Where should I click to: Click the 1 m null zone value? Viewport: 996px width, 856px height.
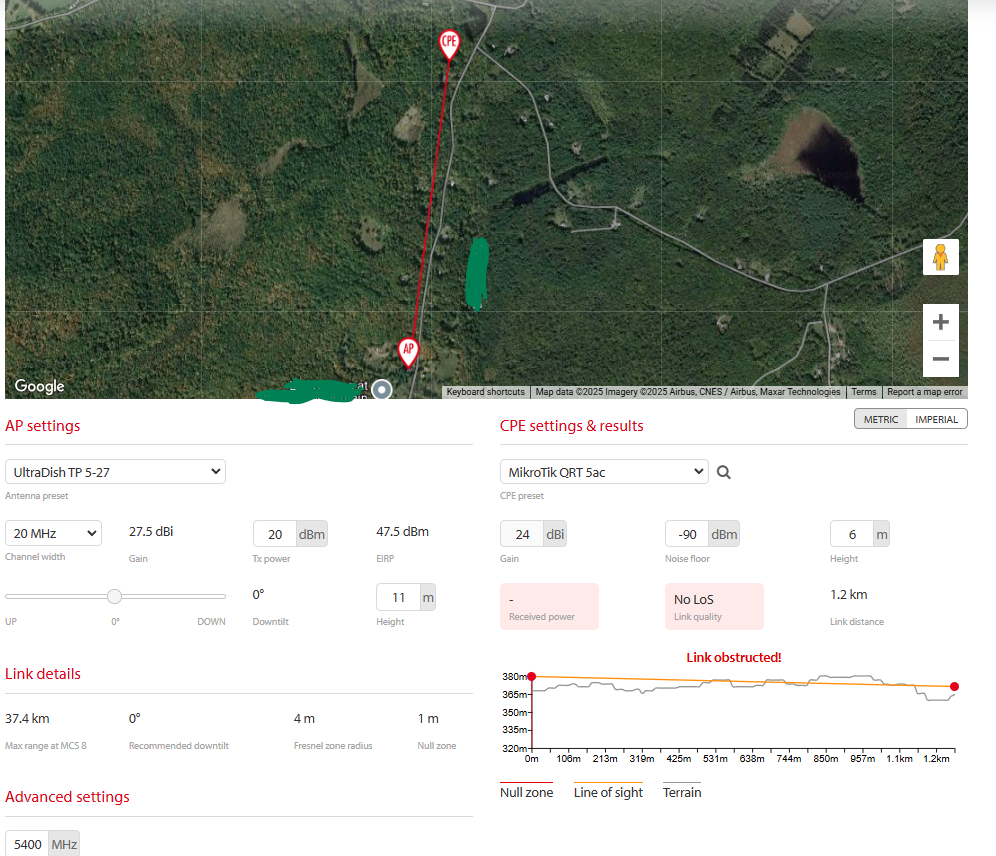point(428,718)
